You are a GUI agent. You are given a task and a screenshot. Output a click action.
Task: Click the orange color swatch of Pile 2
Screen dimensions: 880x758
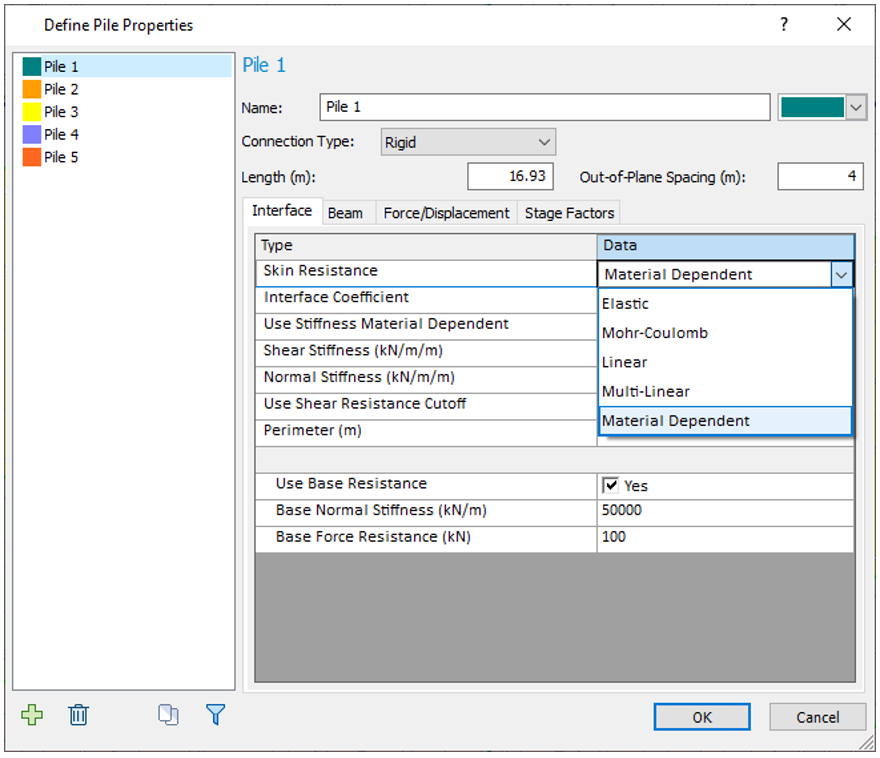[x=31, y=89]
